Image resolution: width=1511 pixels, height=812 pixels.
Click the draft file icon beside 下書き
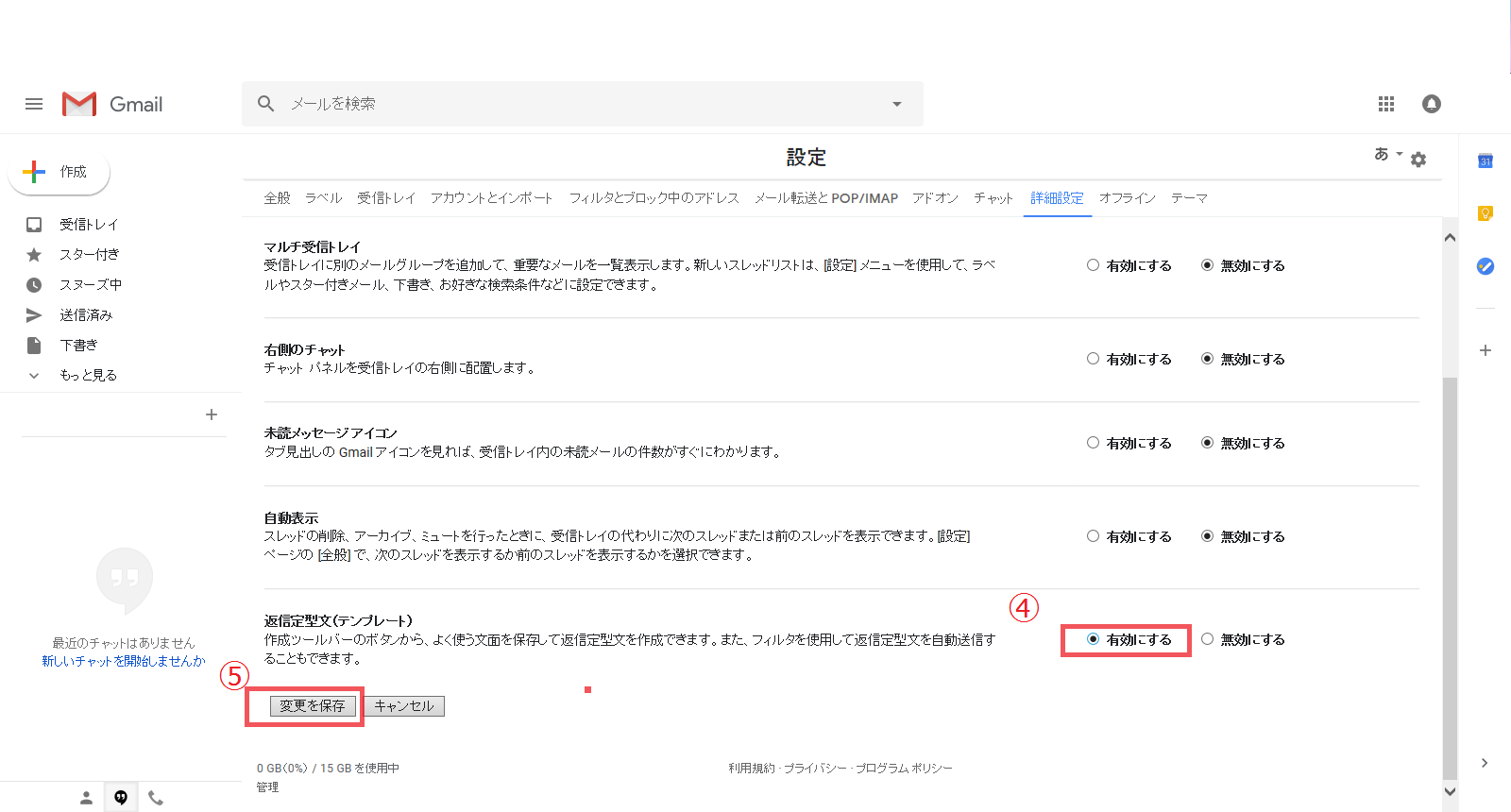pos(34,346)
